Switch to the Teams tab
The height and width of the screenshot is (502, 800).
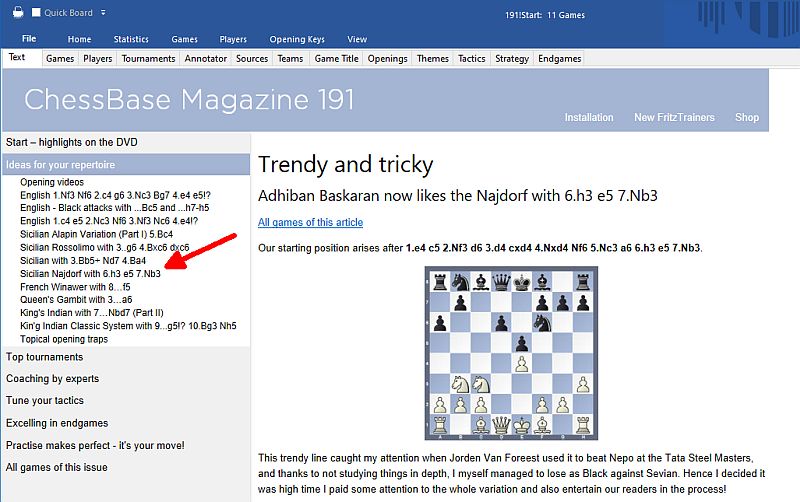[x=290, y=59]
